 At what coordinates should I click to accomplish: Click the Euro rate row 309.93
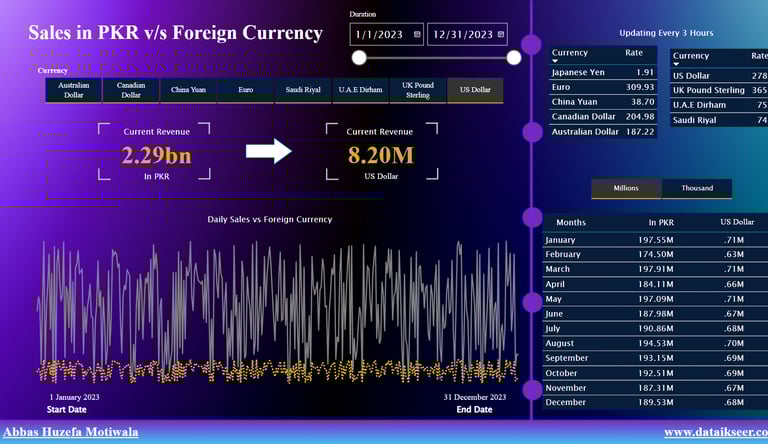pos(603,87)
